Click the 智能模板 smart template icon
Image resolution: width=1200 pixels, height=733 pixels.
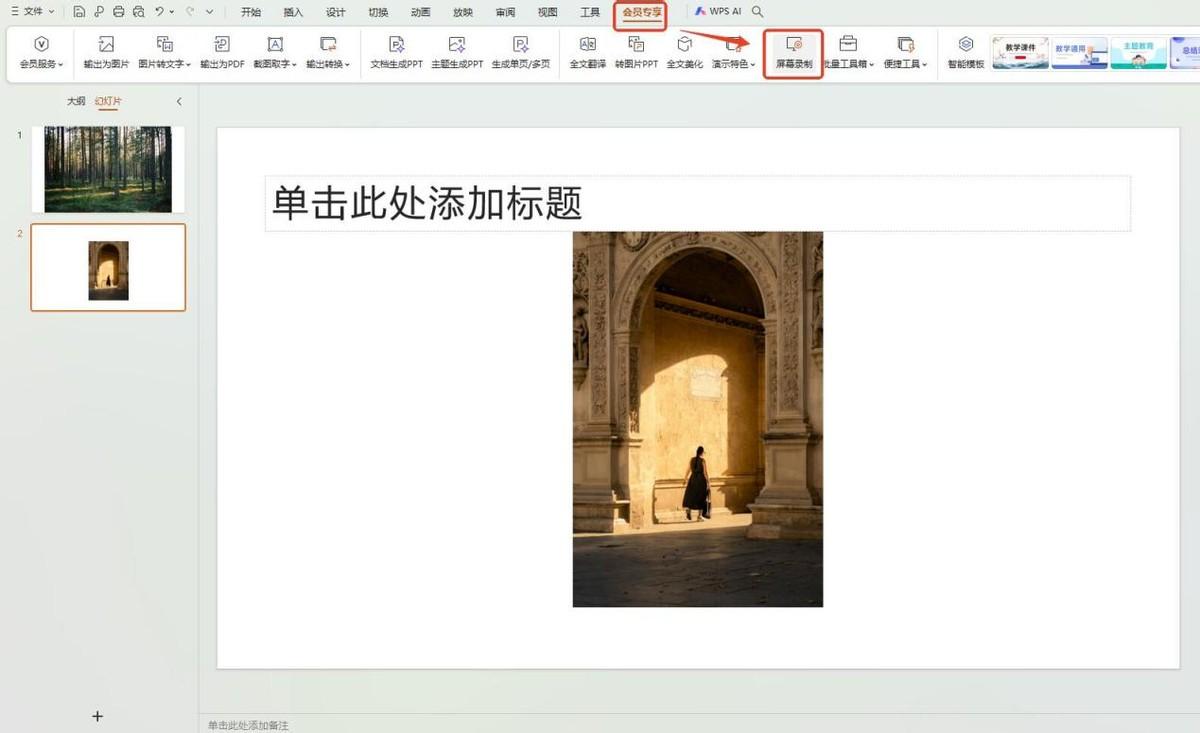[966, 45]
